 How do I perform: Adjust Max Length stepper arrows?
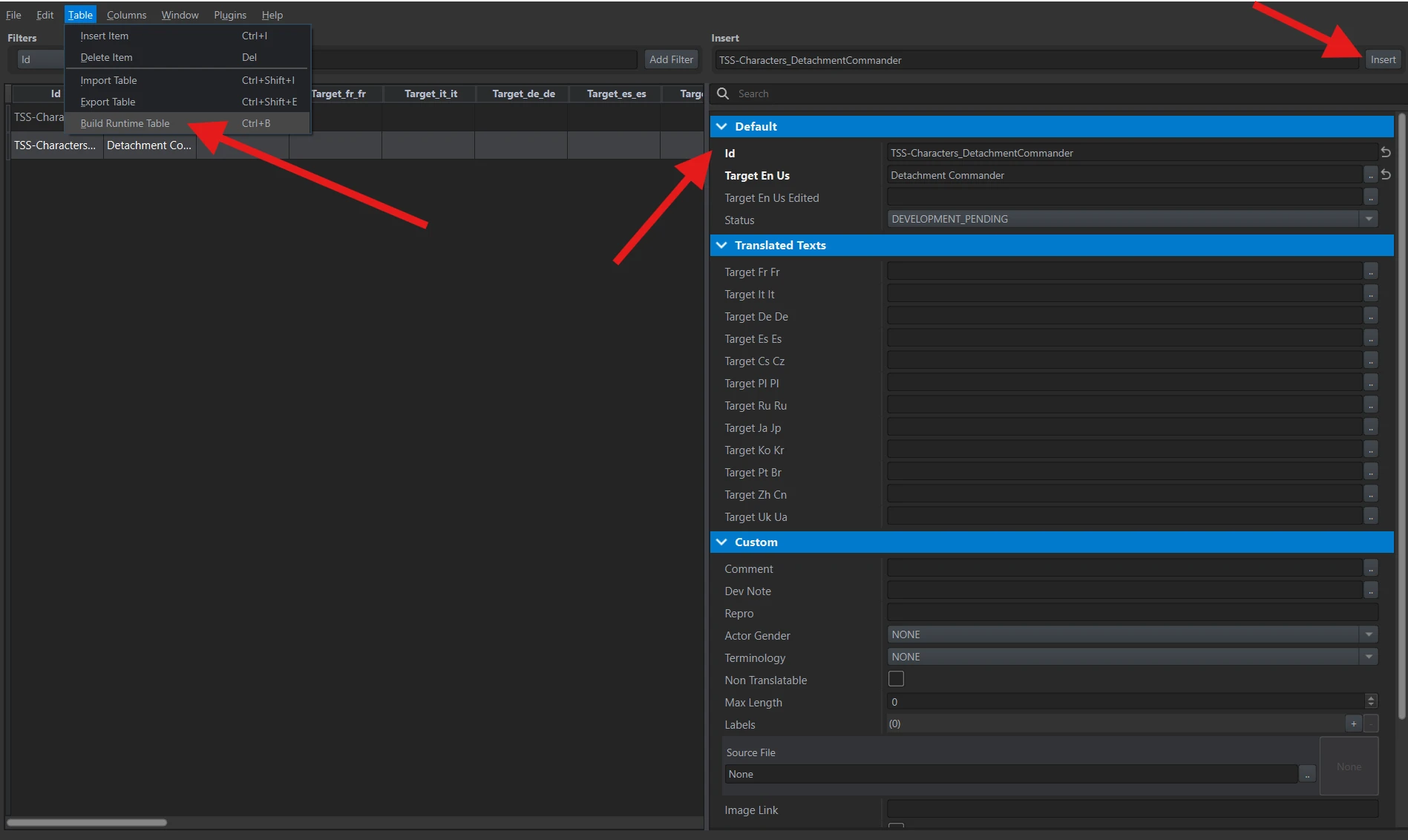point(1371,701)
